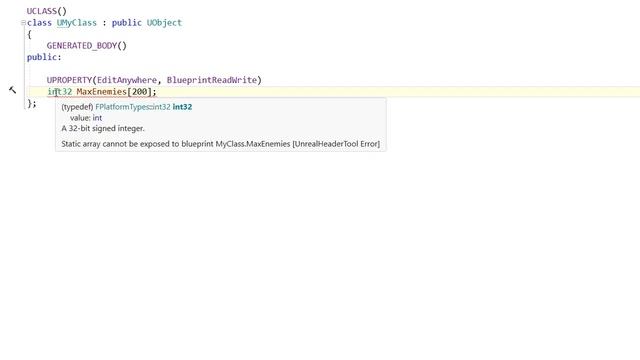Click the UCLASS macro text
Screen dimensions: 640x360
pos(42,11)
